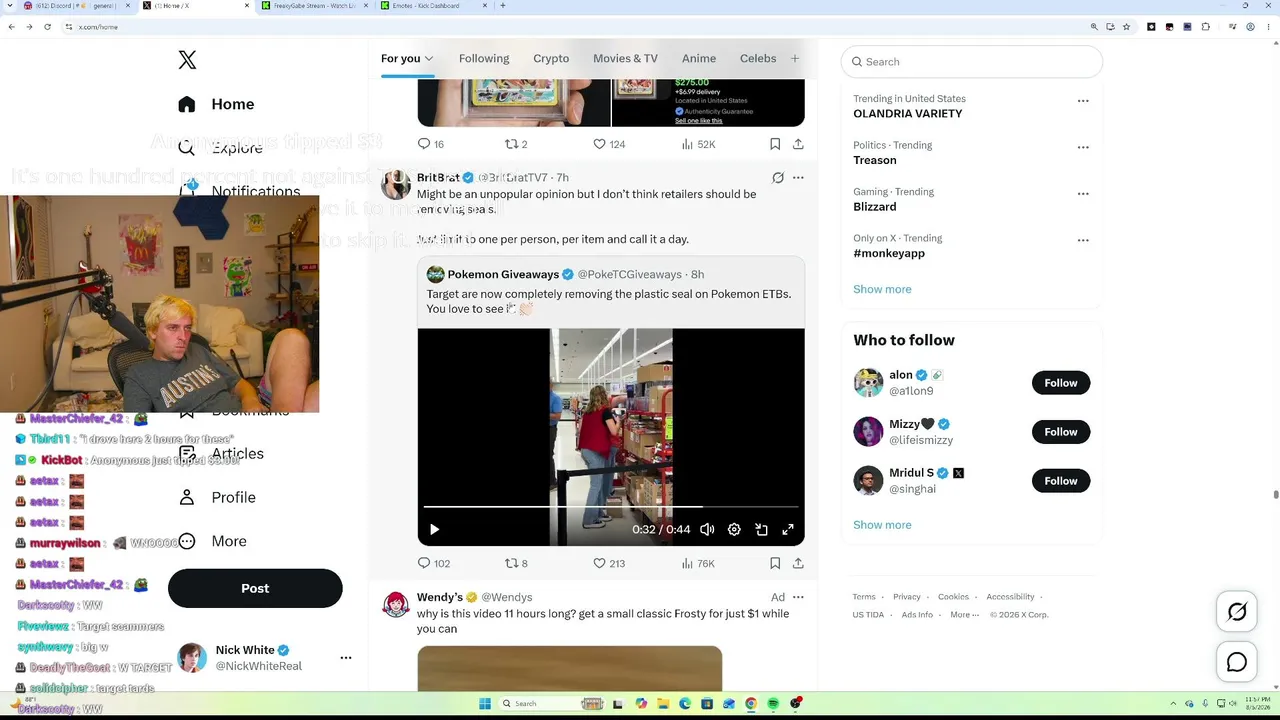This screenshot has height=720, width=1280.
Task: Switch to Emotes - Kick Dashboard tab
Action: [x=435, y=6]
